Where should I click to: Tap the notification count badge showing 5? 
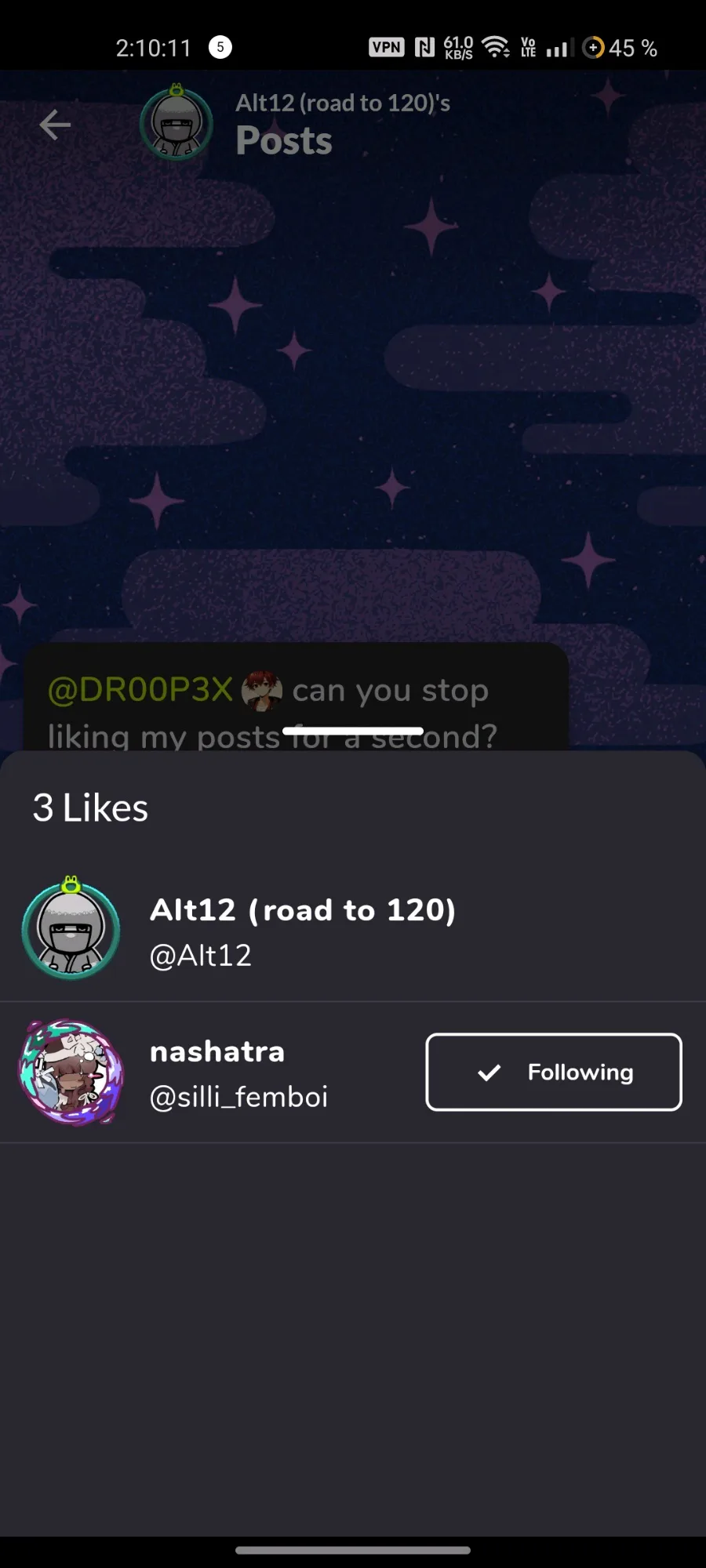coord(220,47)
